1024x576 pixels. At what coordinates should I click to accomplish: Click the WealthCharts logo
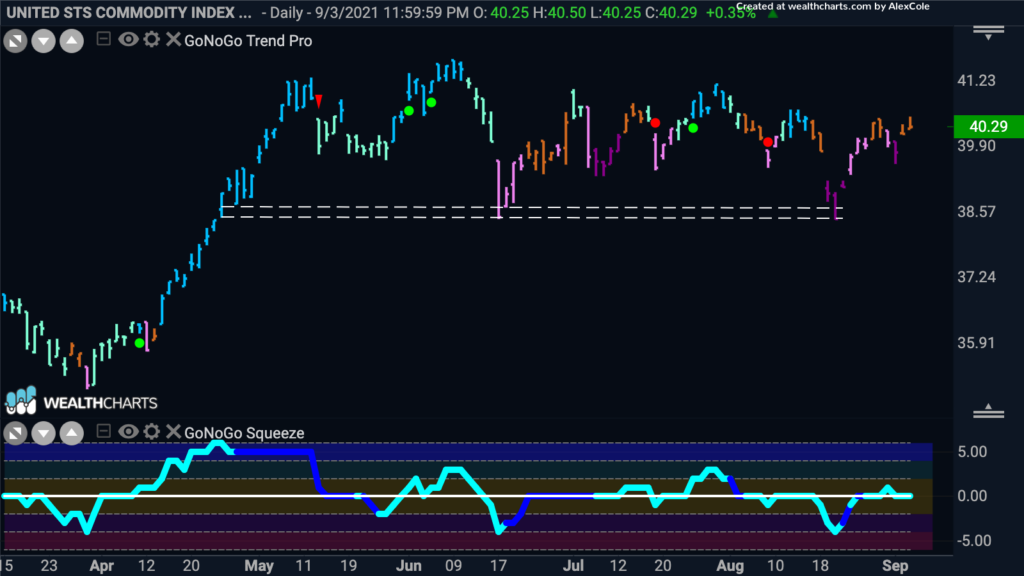pyautogui.click(x=82, y=401)
